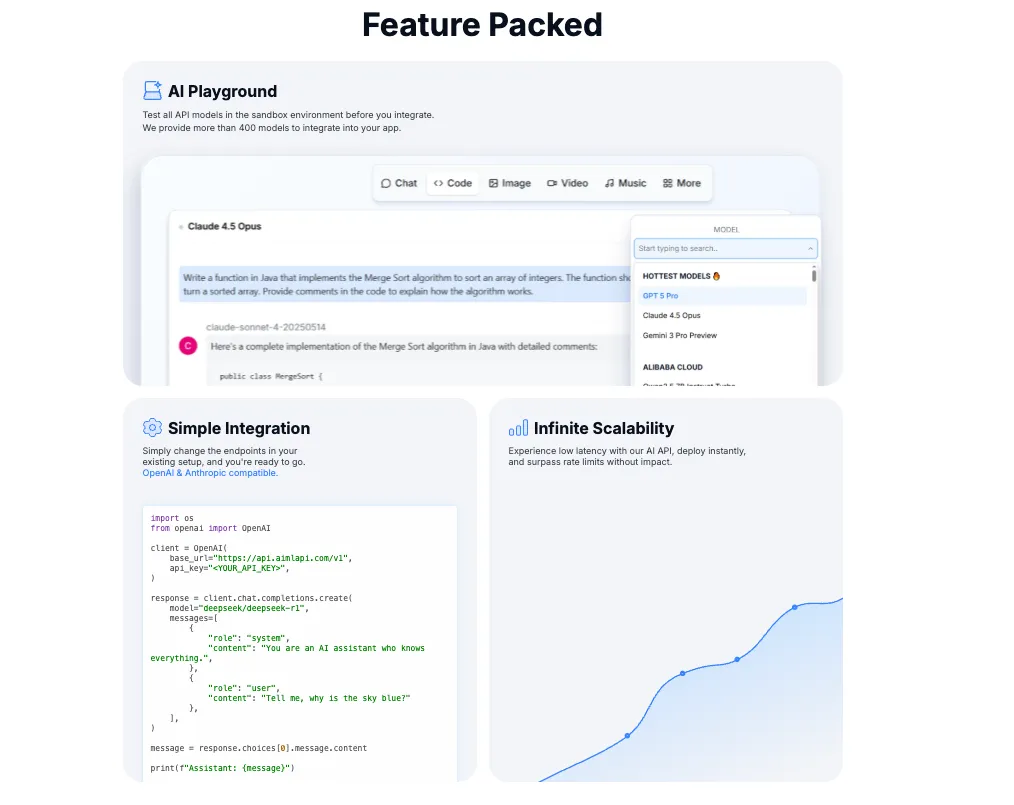Click the second data point on scalability chart

(682, 674)
